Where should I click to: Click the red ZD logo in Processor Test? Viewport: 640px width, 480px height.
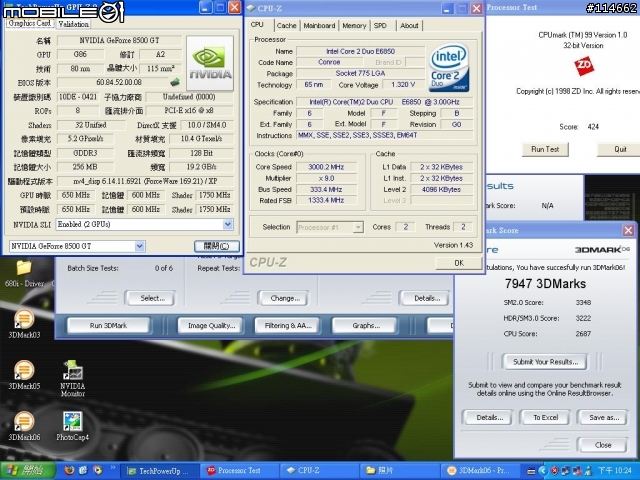click(x=583, y=66)
